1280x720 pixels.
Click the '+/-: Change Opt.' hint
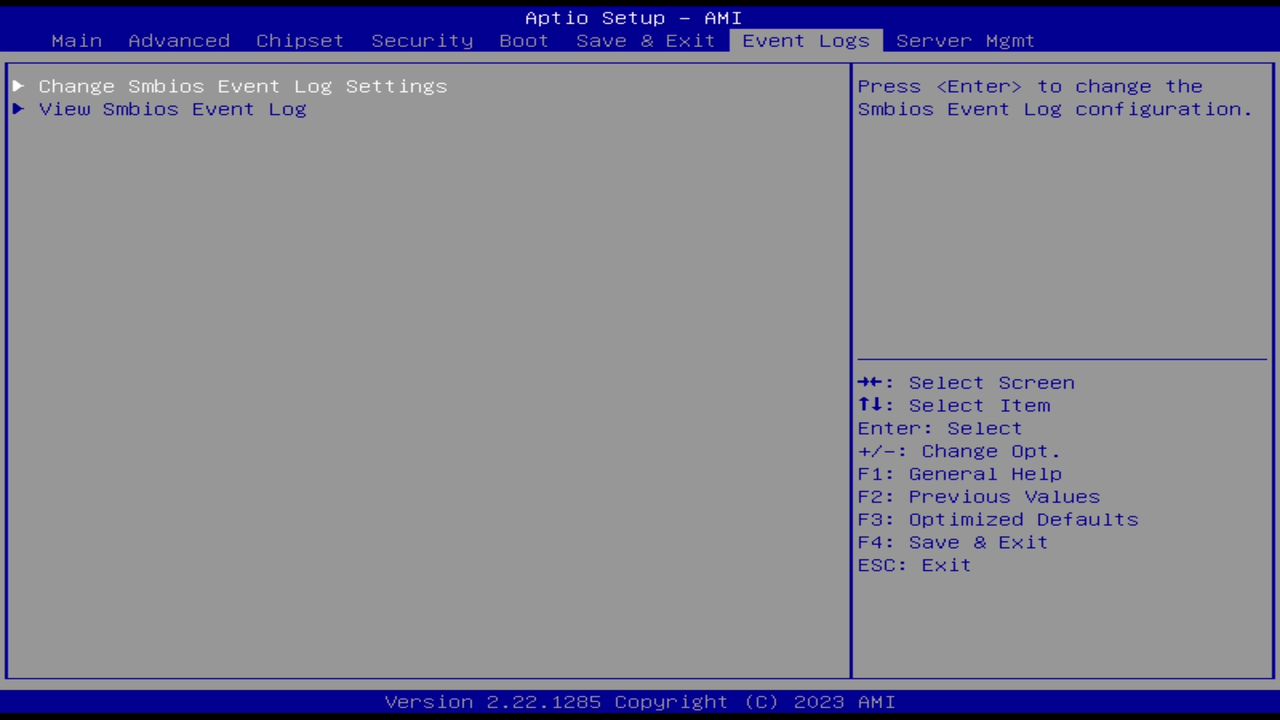click(959, 452)
